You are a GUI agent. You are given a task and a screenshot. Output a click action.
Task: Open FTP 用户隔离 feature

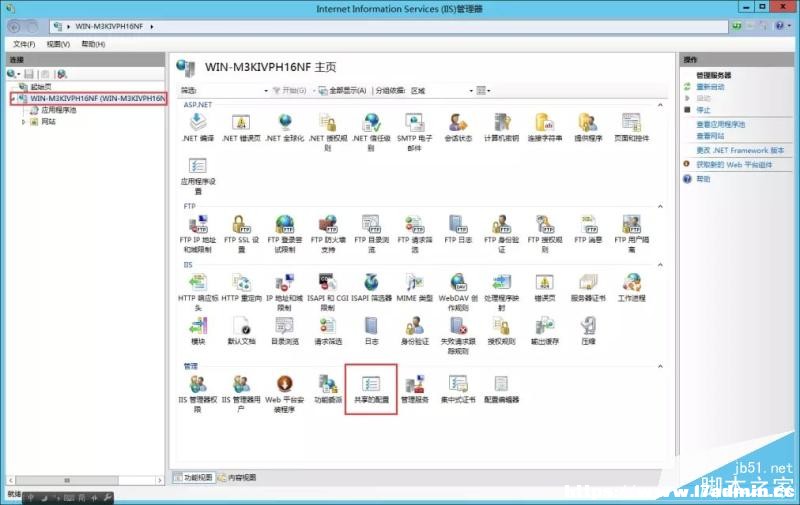point(632,234)
